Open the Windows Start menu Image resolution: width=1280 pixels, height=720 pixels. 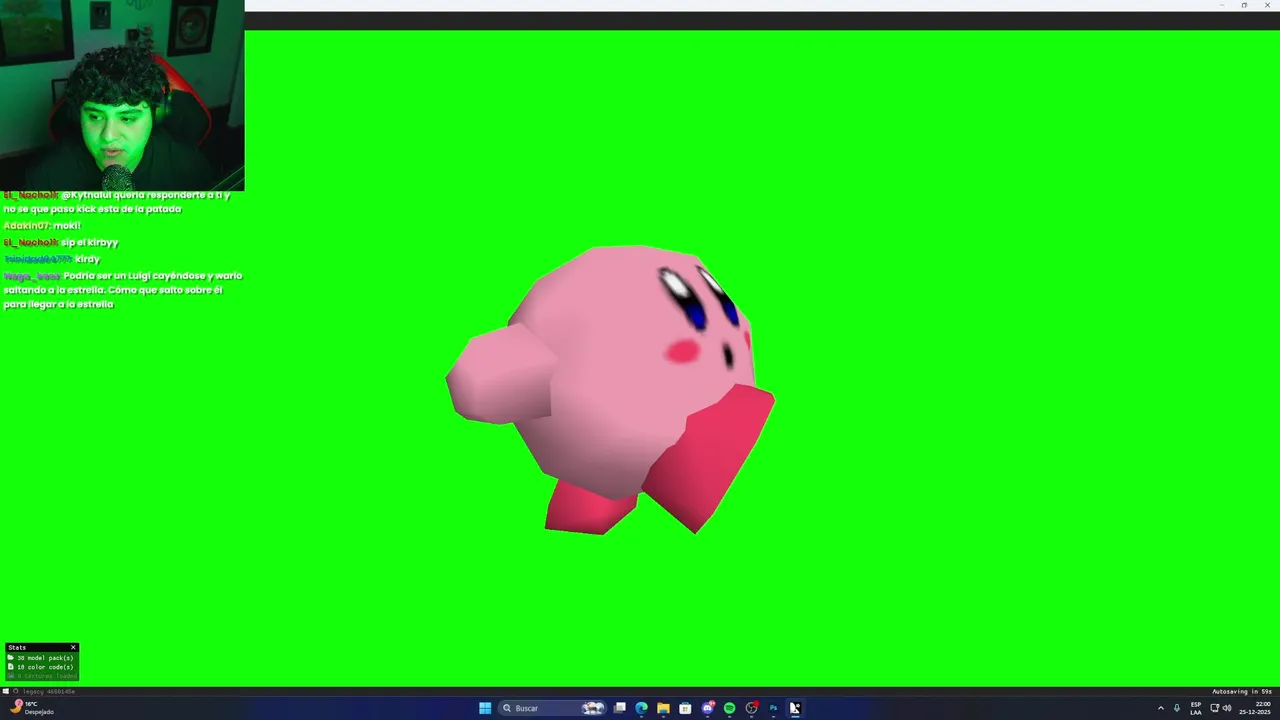click(485, 708)
